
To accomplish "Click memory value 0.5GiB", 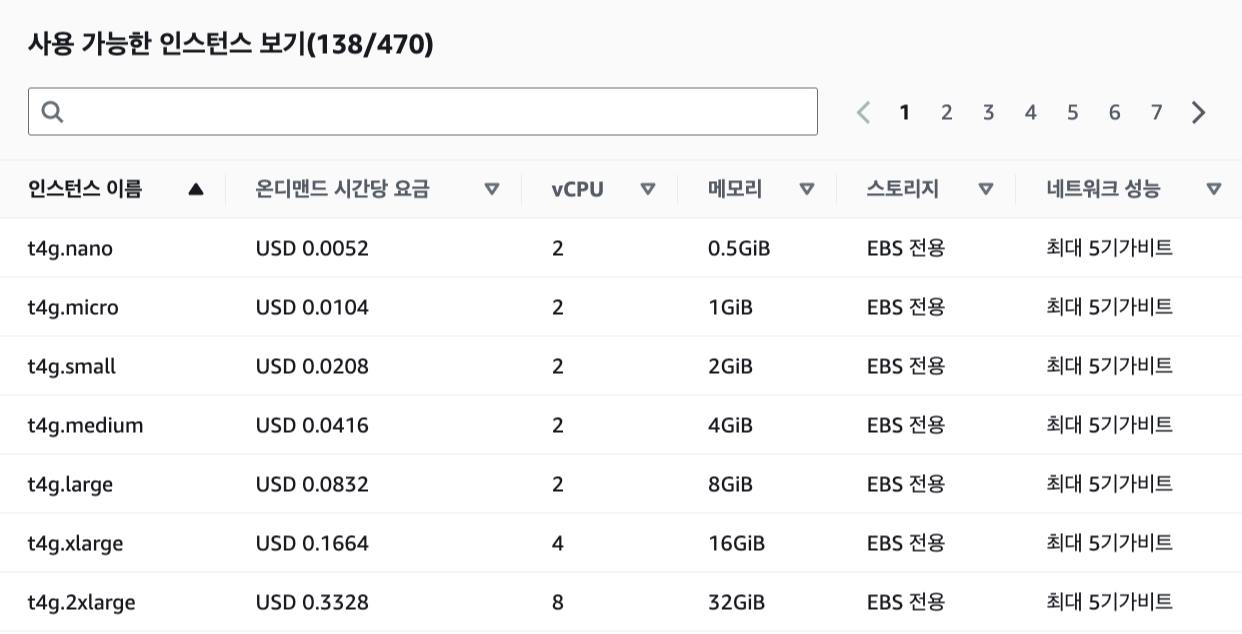I will coord(739,248).
